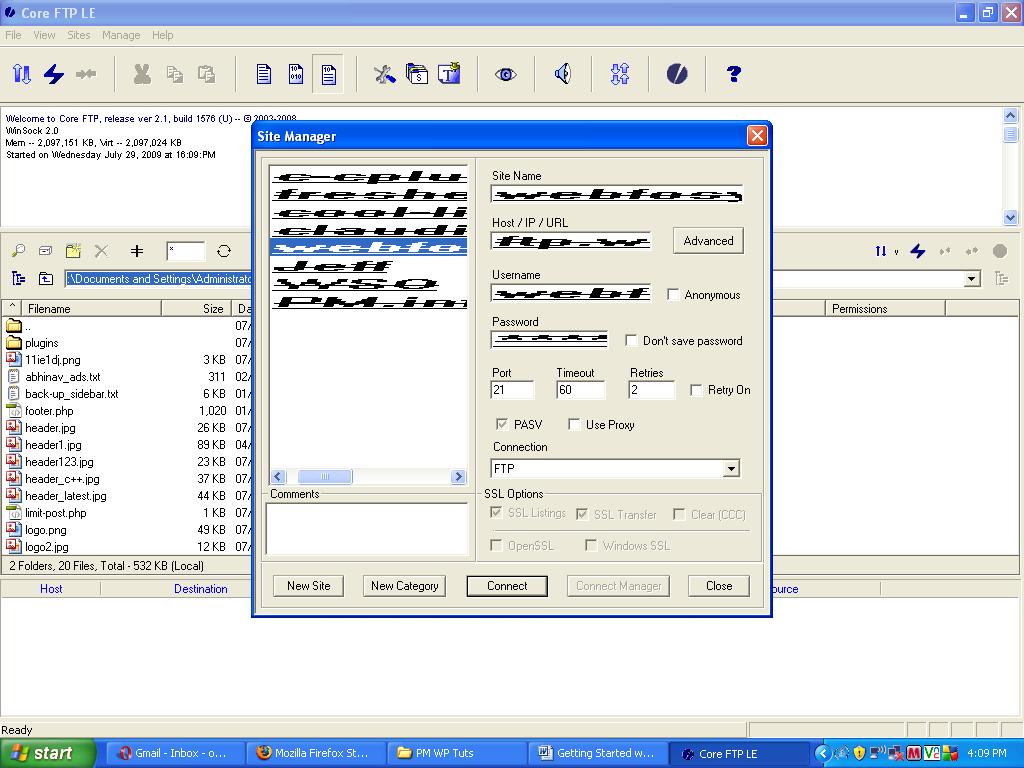
Task: Click local panel new folder icon
Action: point(73,251)
